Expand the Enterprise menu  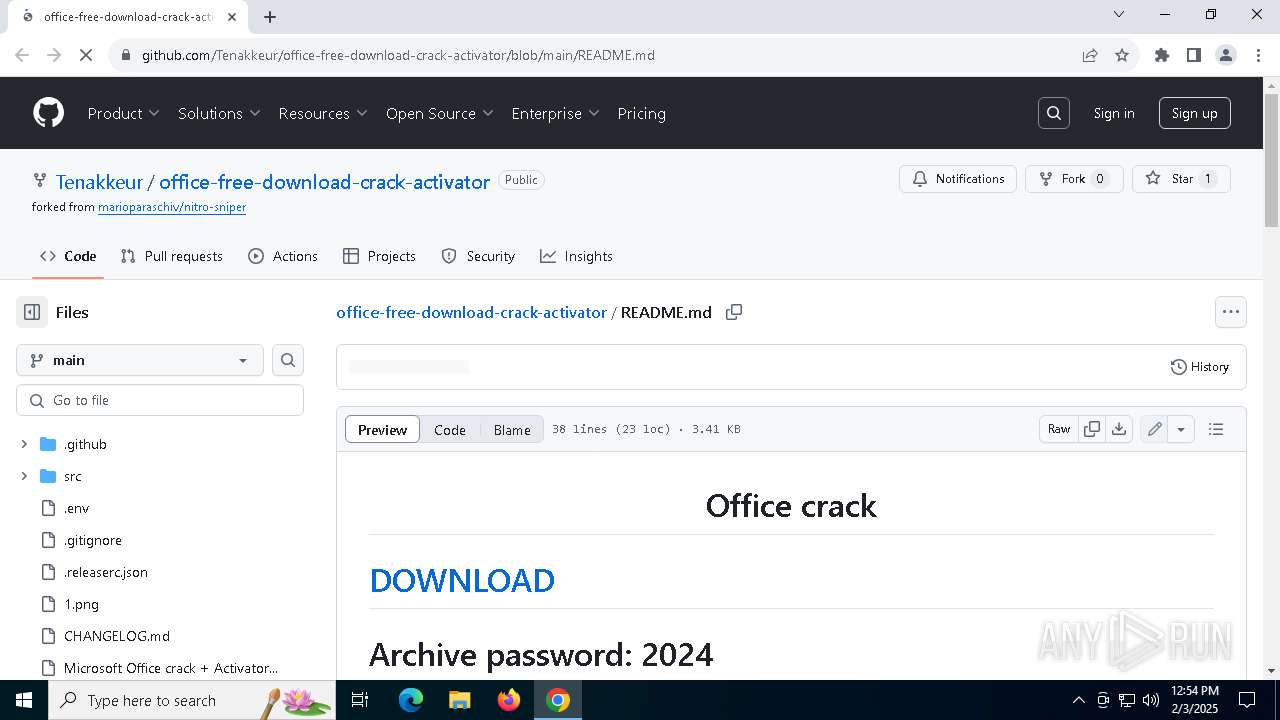555,113
